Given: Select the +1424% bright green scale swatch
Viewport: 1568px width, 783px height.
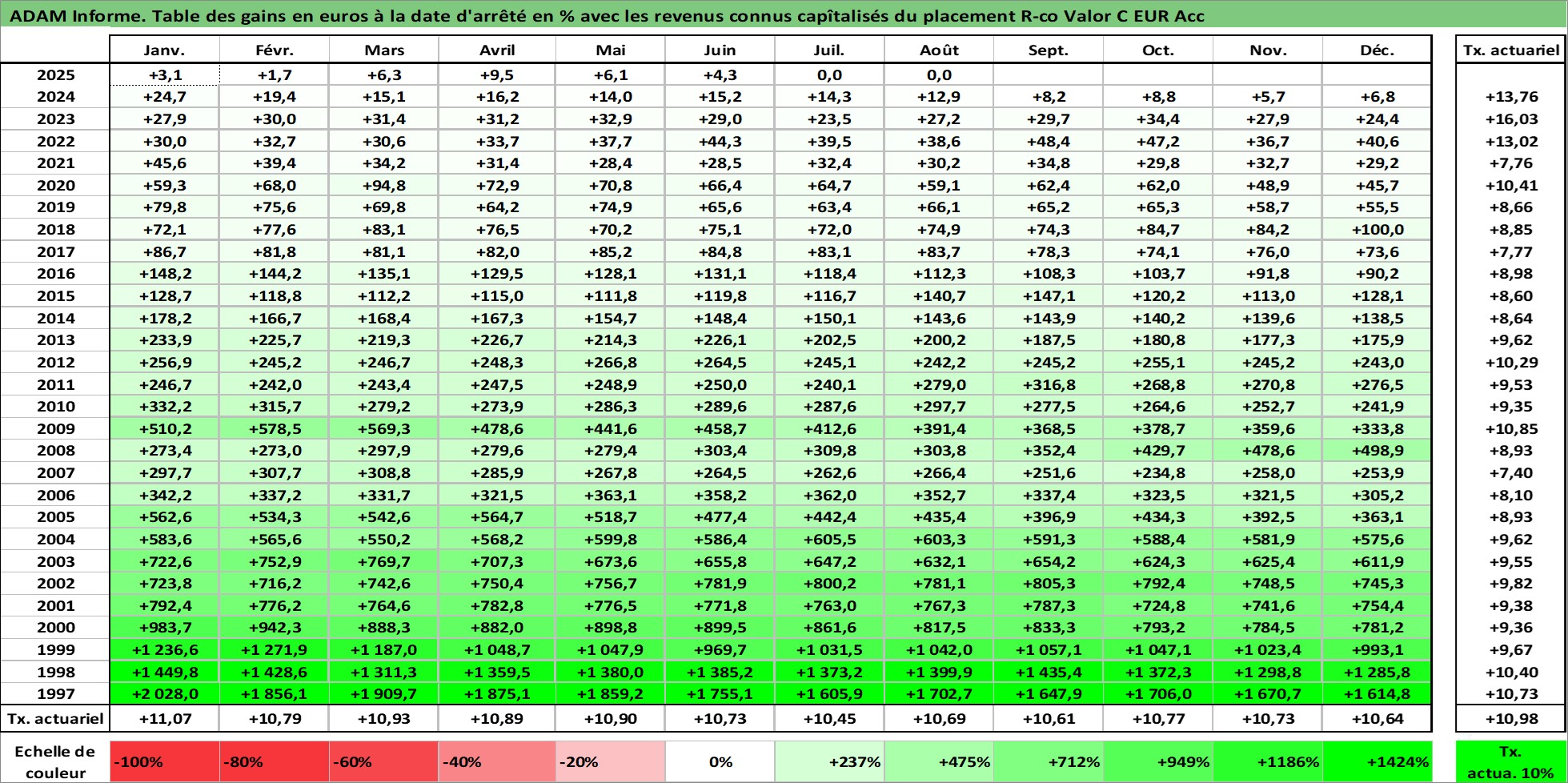Looking at the screenshot, I should pyautogui.click(x=1378, y=762).
